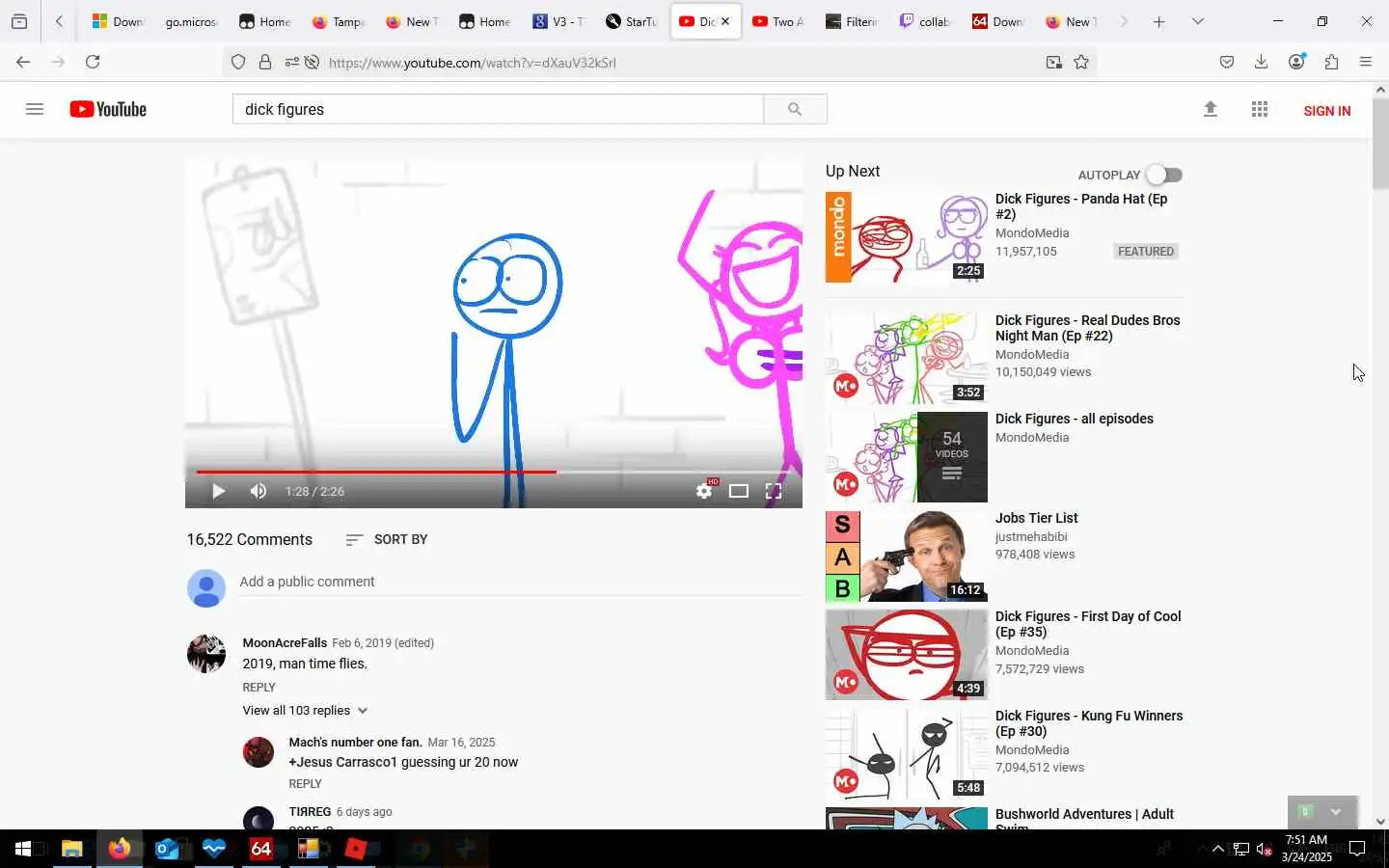The width and height of the screenshot is (1389, 868).
Task: Open the taskbar clock and date
Action: tap(1306, 848)
